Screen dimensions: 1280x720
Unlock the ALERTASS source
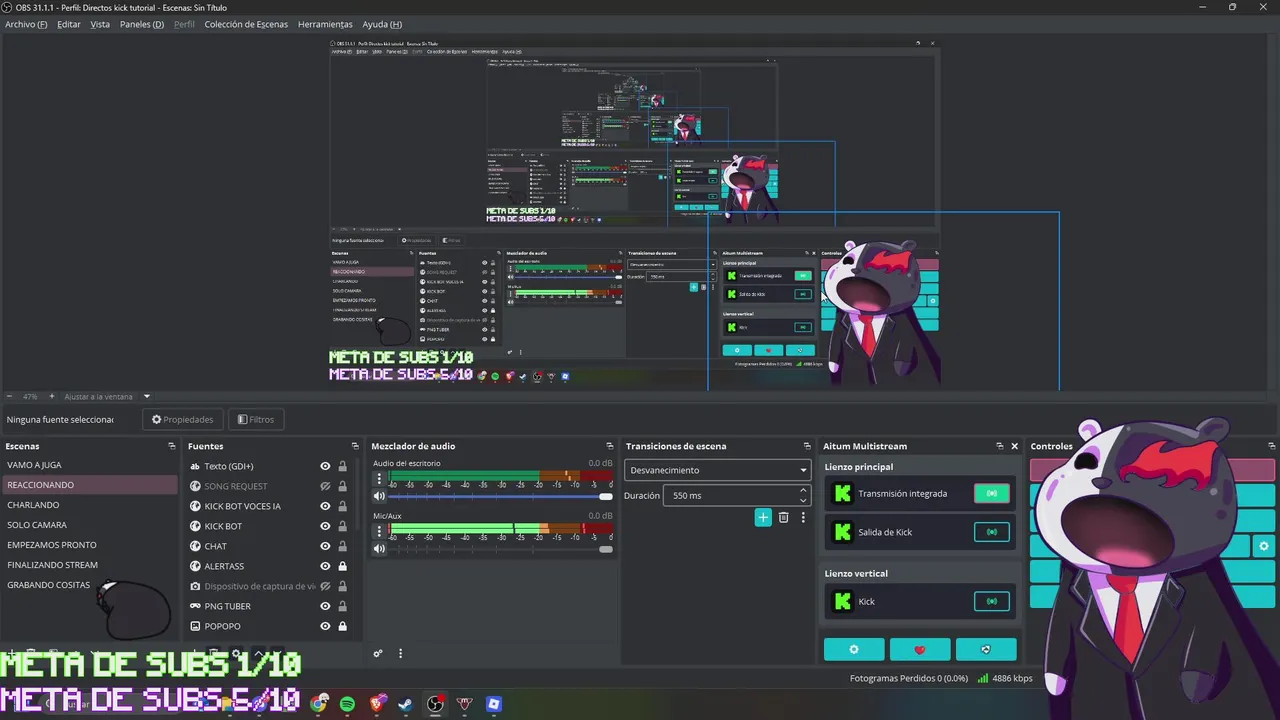tap(342, 566)
